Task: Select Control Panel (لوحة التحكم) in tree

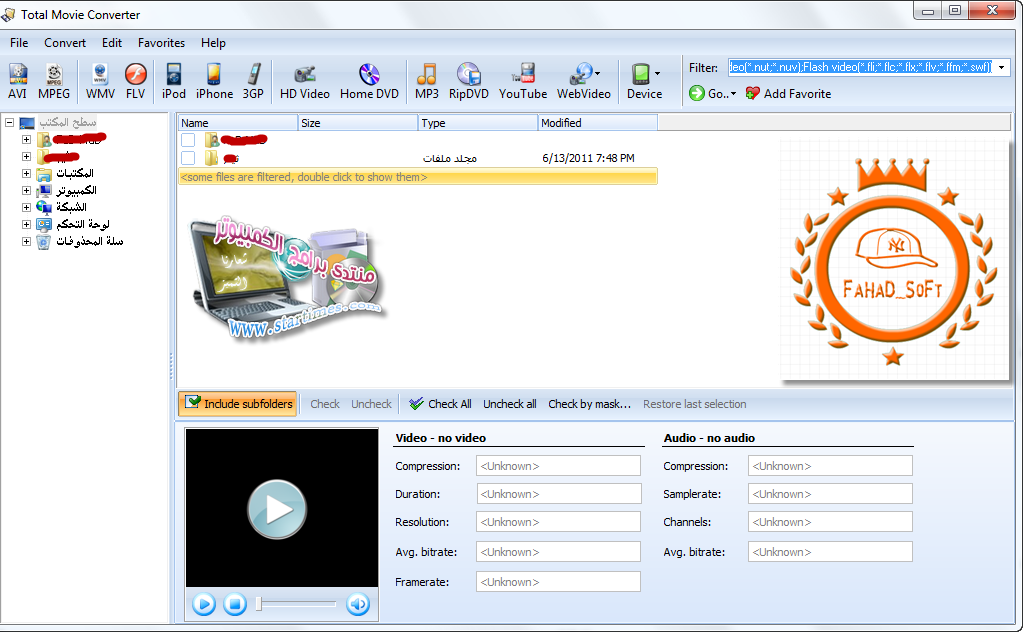Action: [x=83, y=224]
